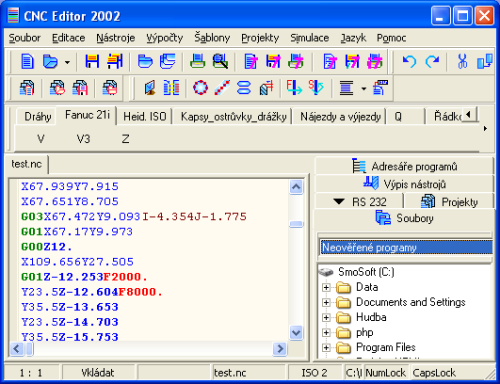Insert the Z template

125,139
